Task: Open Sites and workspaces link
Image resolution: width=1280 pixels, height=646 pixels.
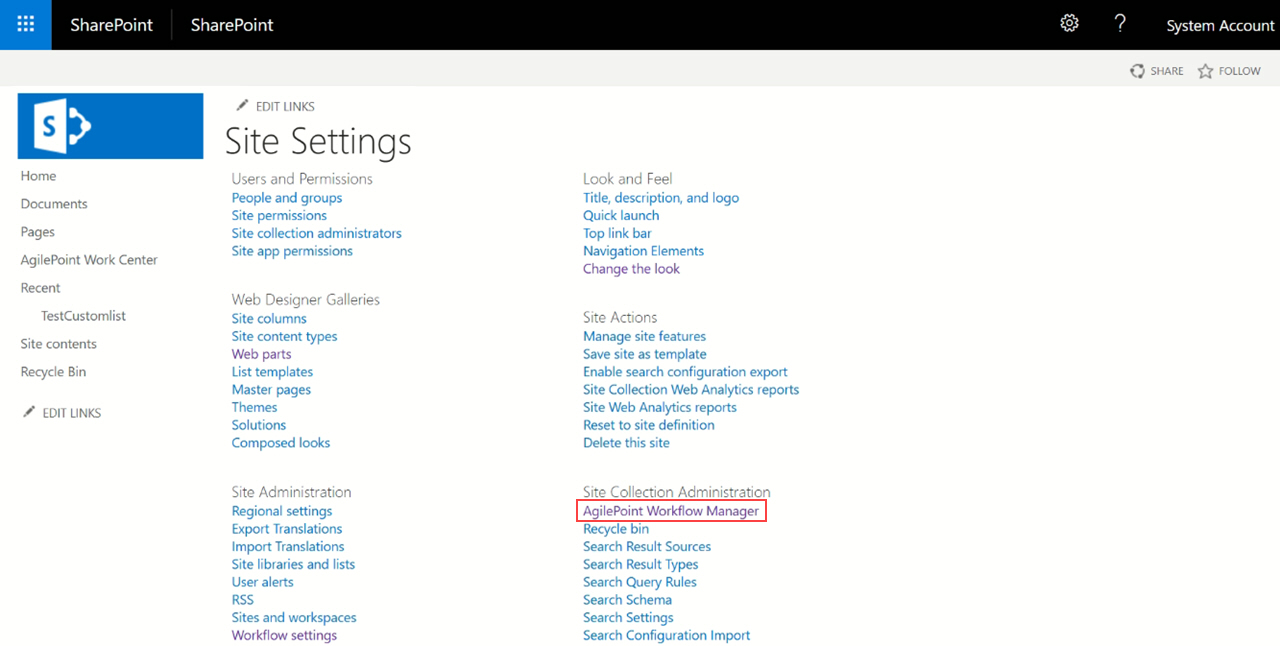Action: coord(294,618)
